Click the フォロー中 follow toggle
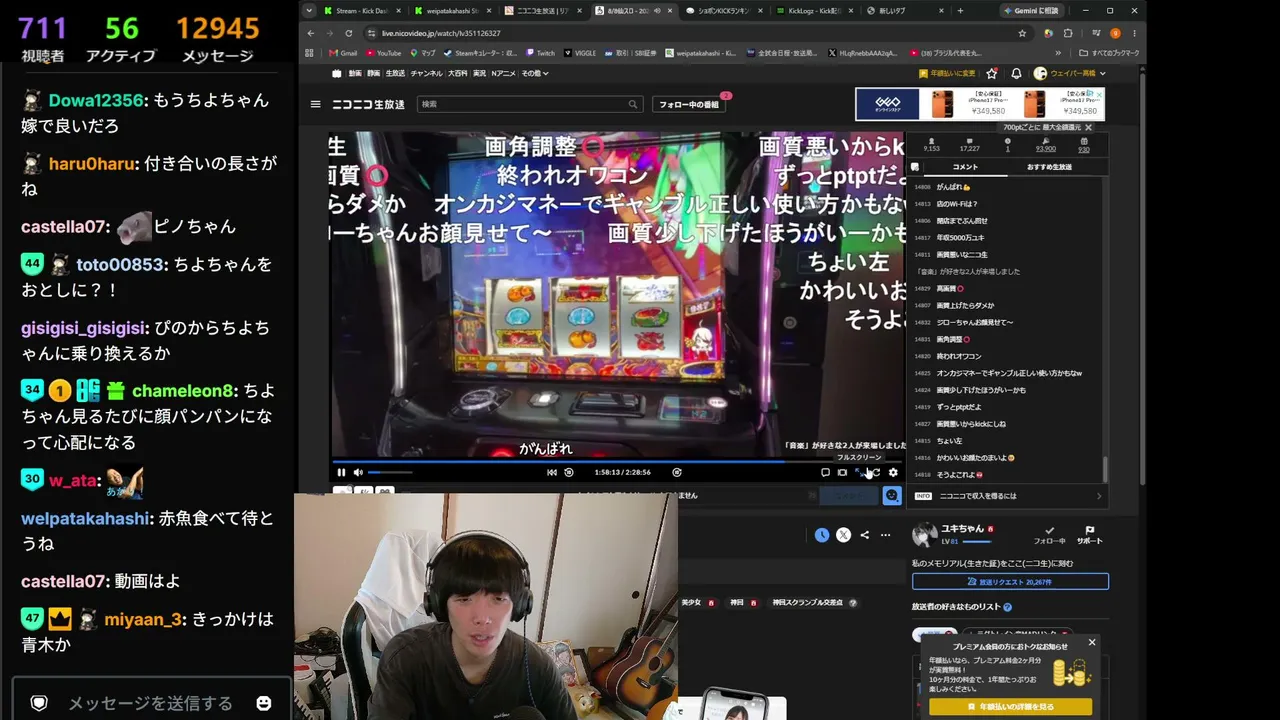 pos(1049,534)
